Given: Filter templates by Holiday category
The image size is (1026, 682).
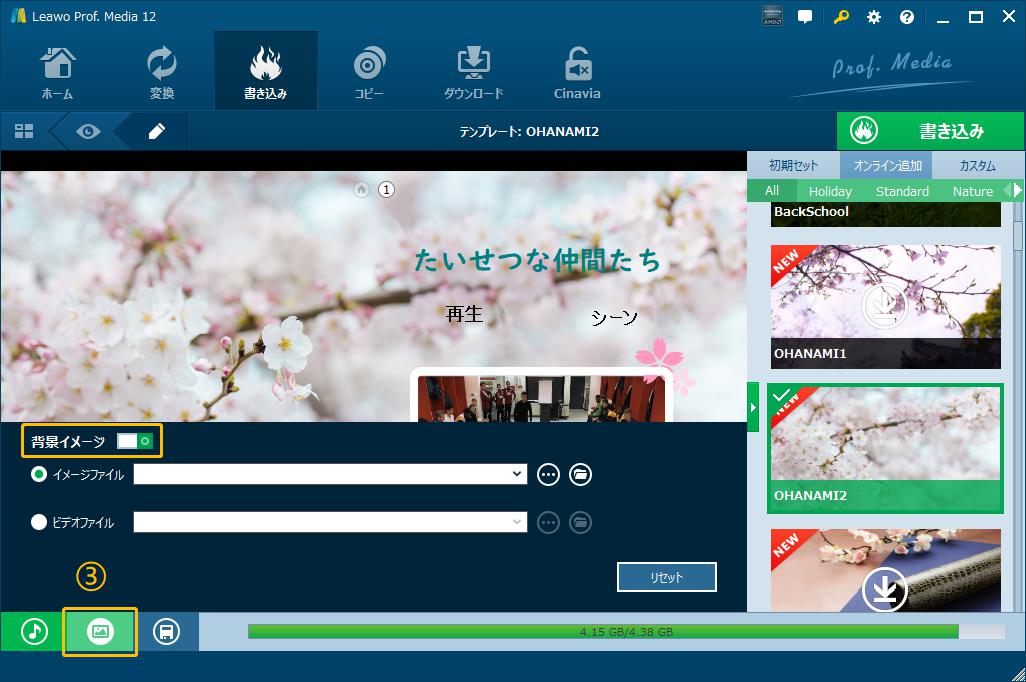Looking at the screenshot, I should pyautogui.click(x=830, y=191).
